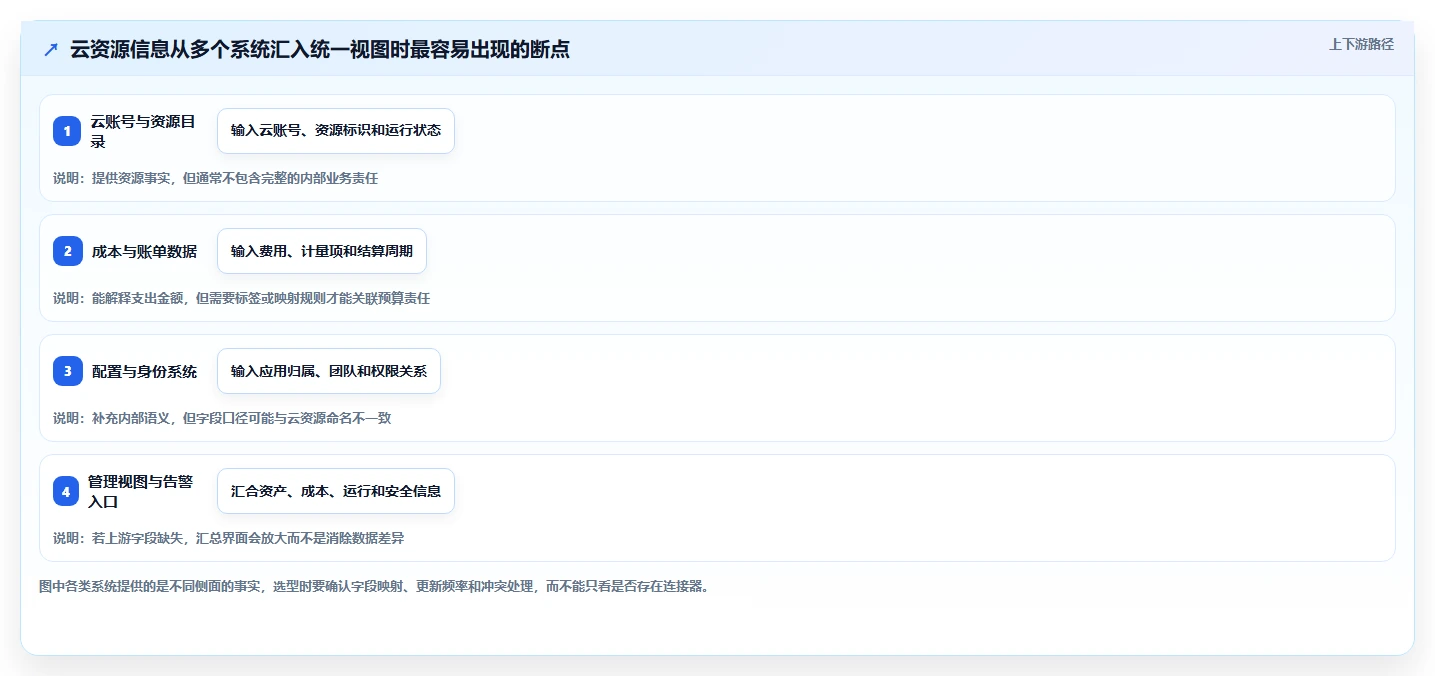Click the 汇合资产、成本、运行和安全信息 chip

[336, 491]
